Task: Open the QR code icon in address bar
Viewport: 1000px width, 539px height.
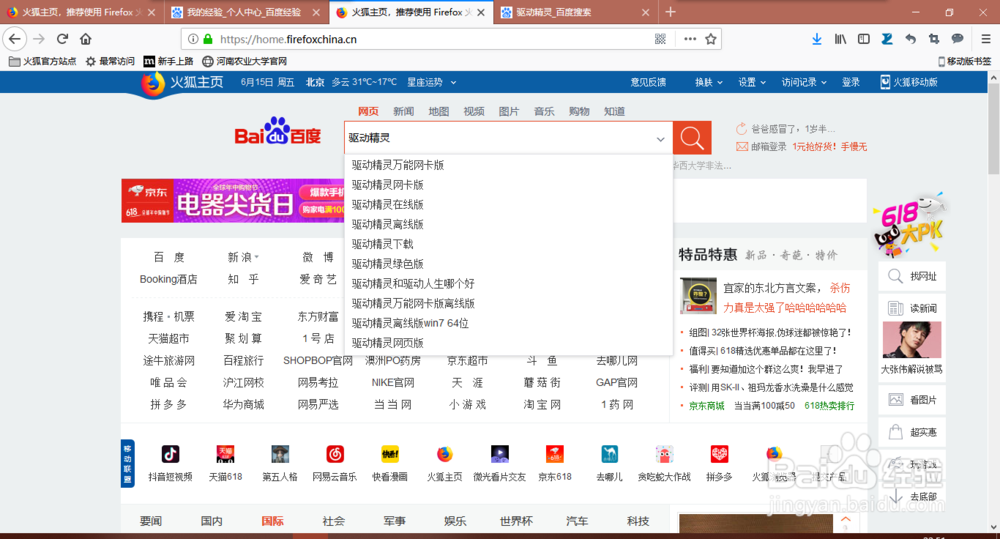Action: (x=660, y=39)
